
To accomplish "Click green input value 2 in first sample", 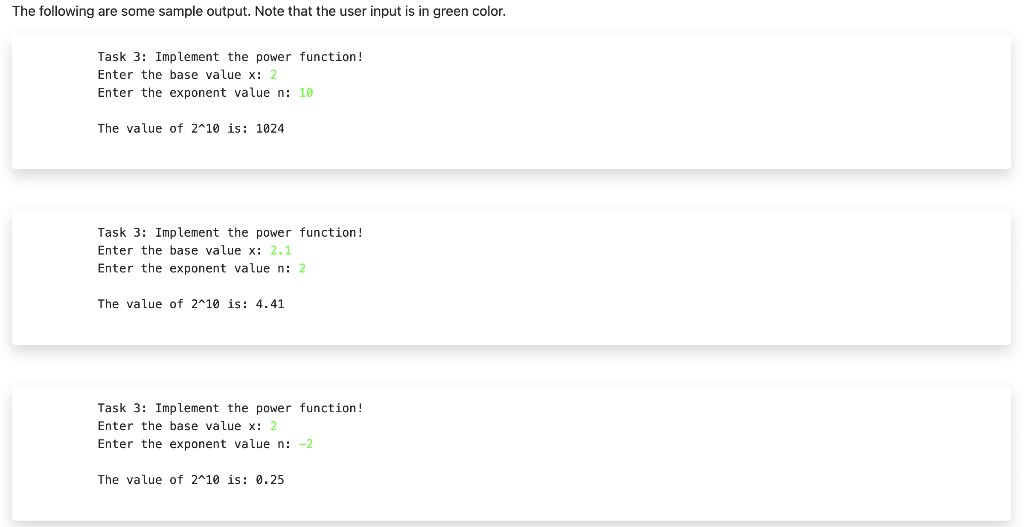I will pyautogui.click(x=274, y=74).
